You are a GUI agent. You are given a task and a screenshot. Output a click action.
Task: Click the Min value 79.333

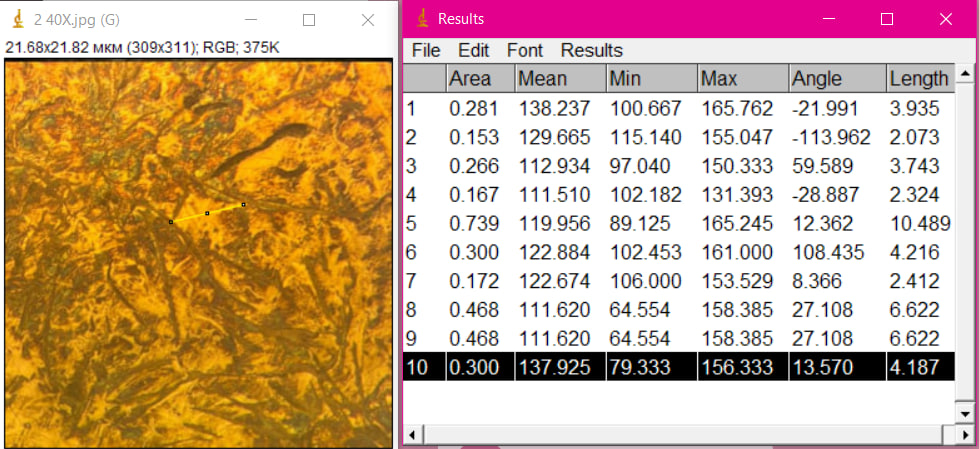[x=640, y=367]
